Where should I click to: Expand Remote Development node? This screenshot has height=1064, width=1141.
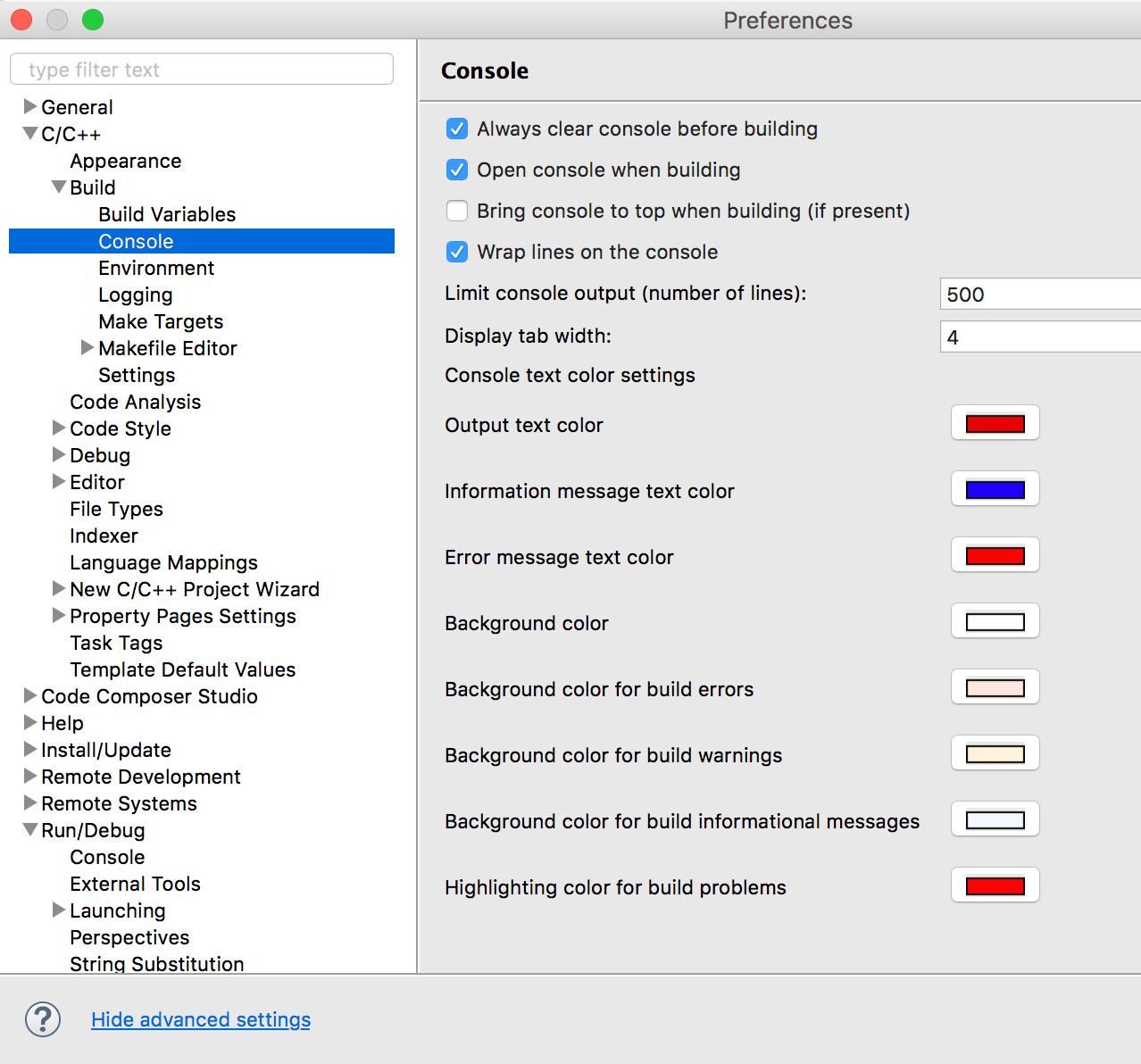point(30,777)
